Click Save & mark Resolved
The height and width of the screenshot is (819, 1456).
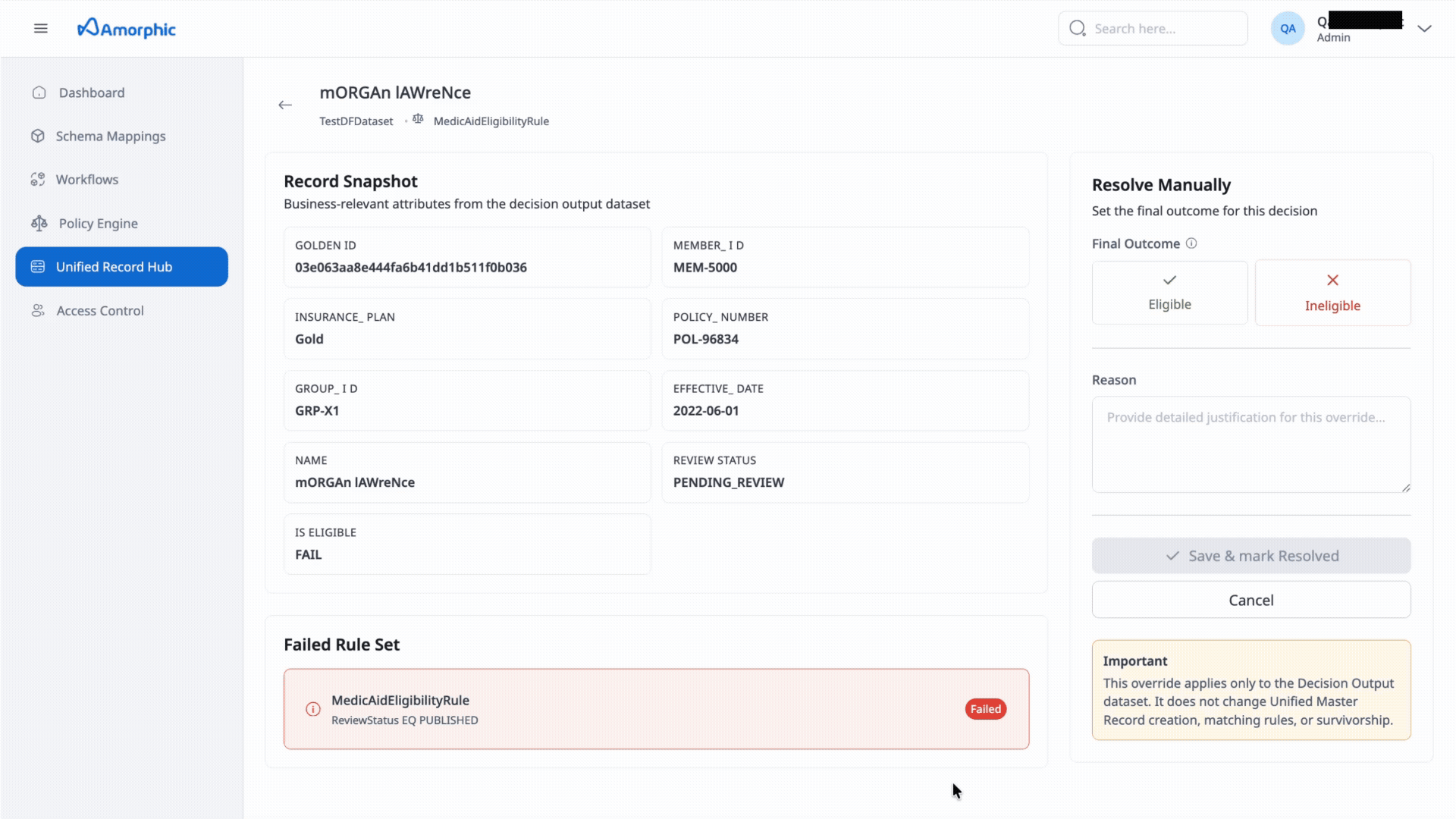tap(1251, 555)
